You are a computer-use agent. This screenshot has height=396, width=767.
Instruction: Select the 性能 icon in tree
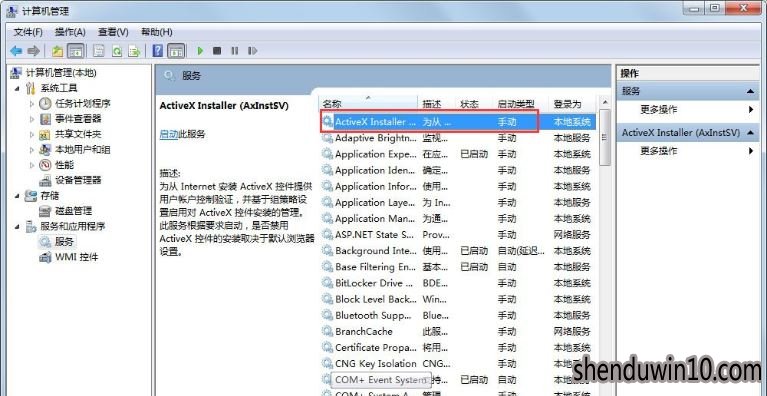(45, 165)
